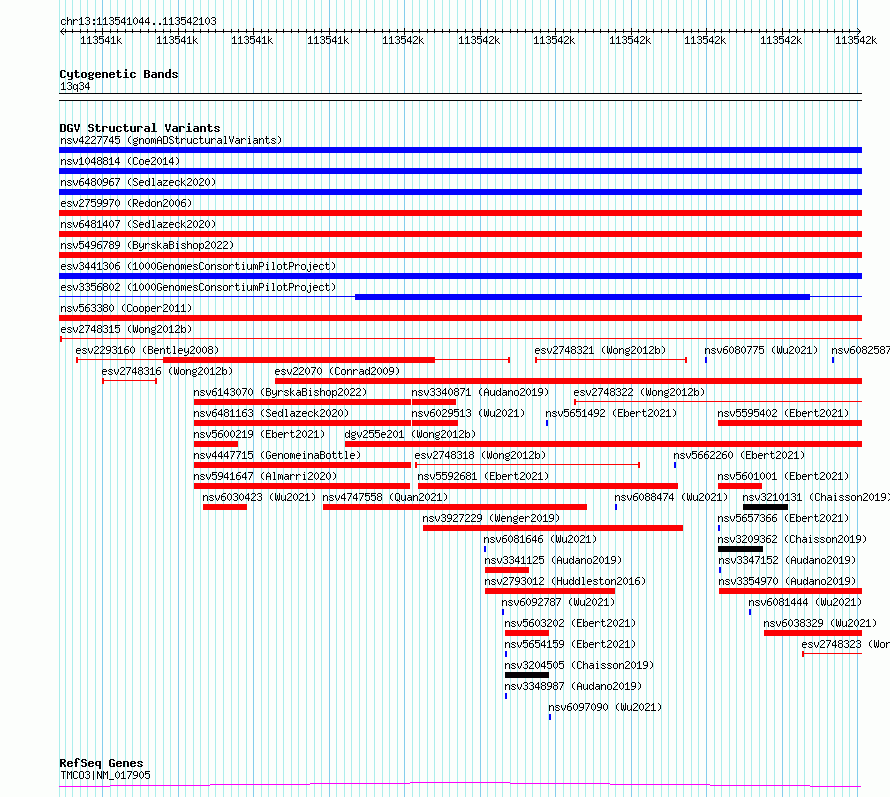Select nsv3927229 (Wenger2019) label

491,518
